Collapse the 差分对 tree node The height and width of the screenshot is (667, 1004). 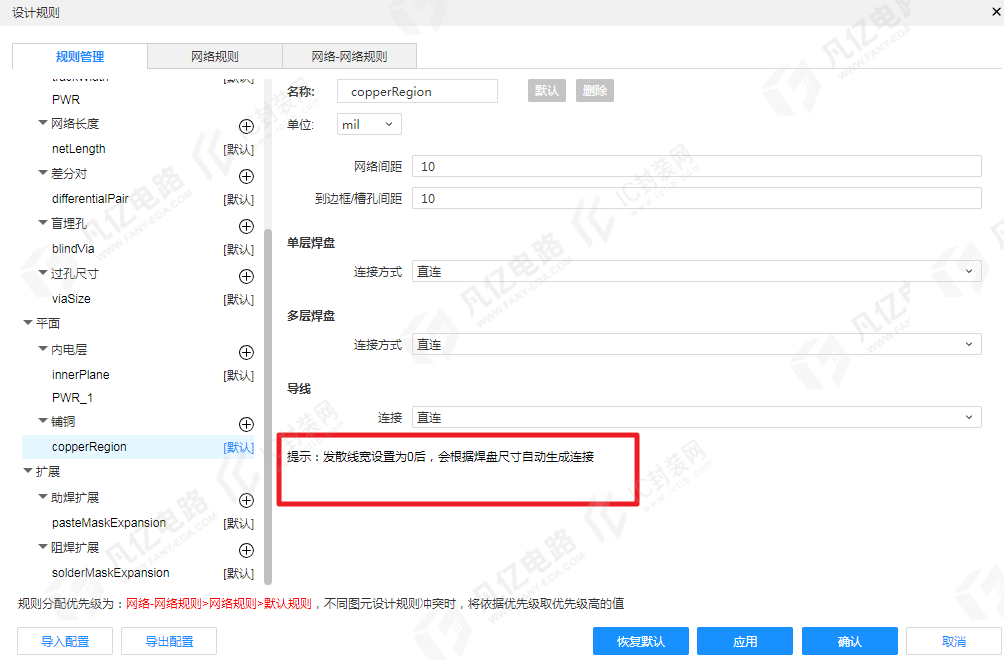tap(43, 172)
